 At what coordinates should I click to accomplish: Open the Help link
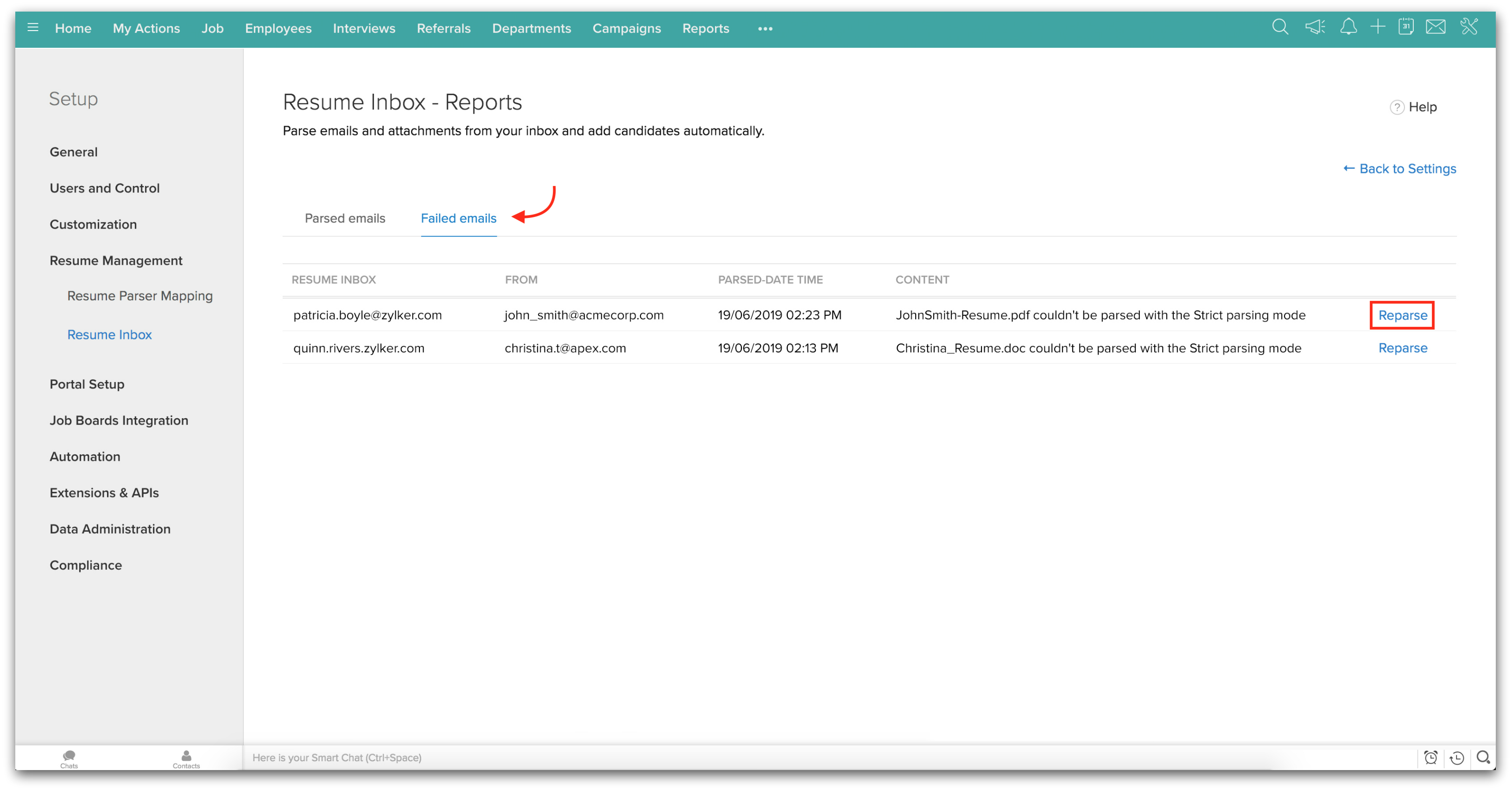(1414, 107)
